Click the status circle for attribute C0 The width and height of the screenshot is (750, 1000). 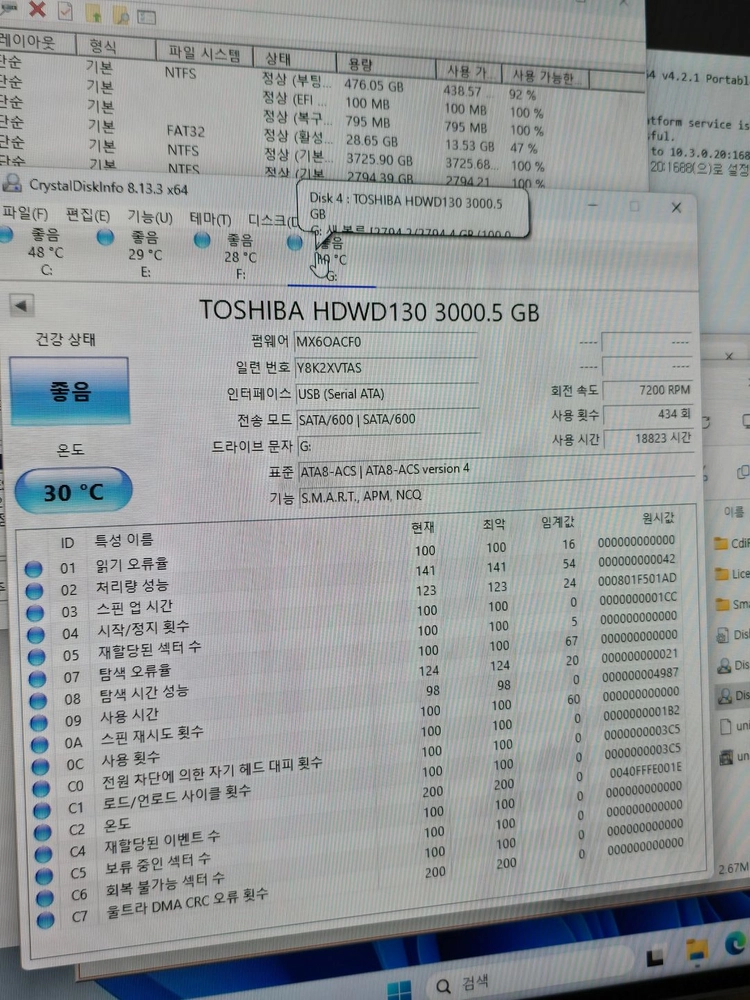pos(41,788)
